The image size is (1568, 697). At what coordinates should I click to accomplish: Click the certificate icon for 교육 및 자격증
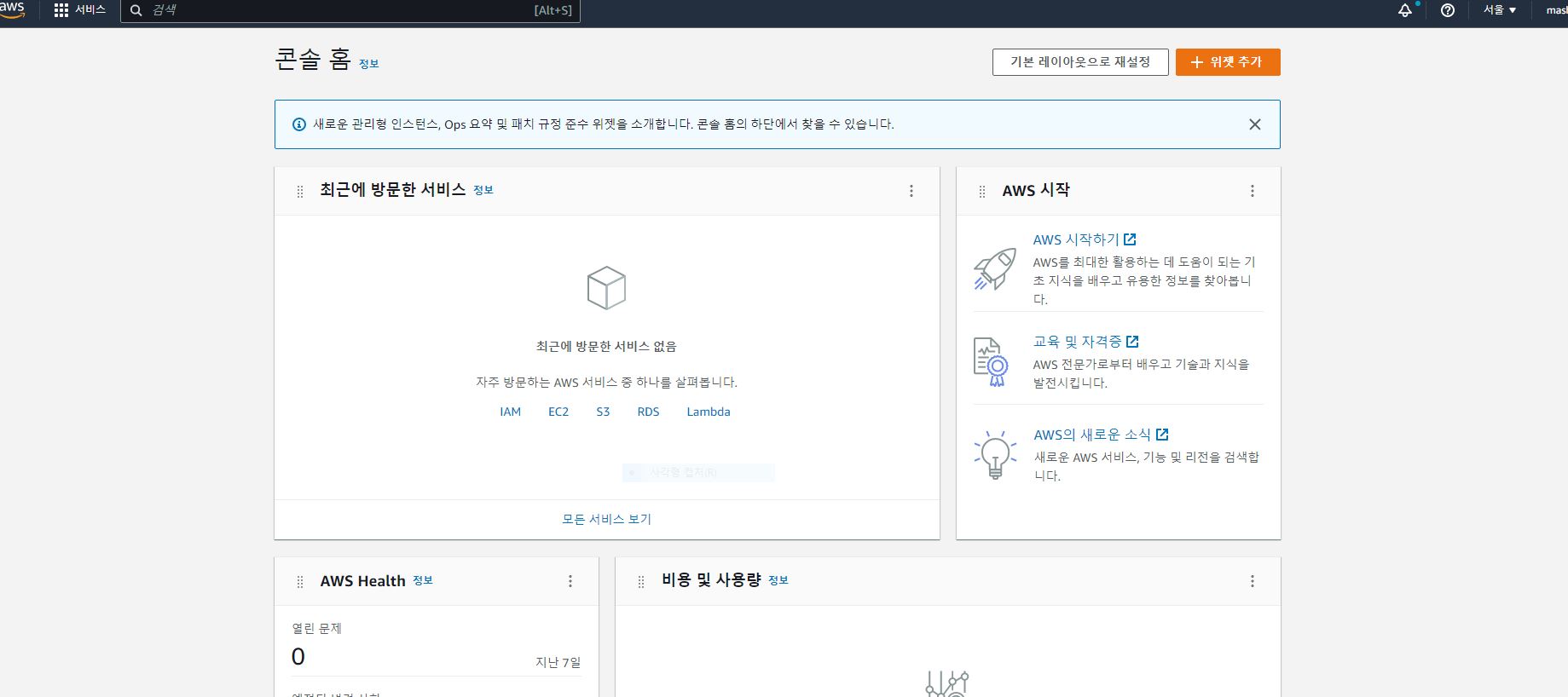tap(991, 361)
